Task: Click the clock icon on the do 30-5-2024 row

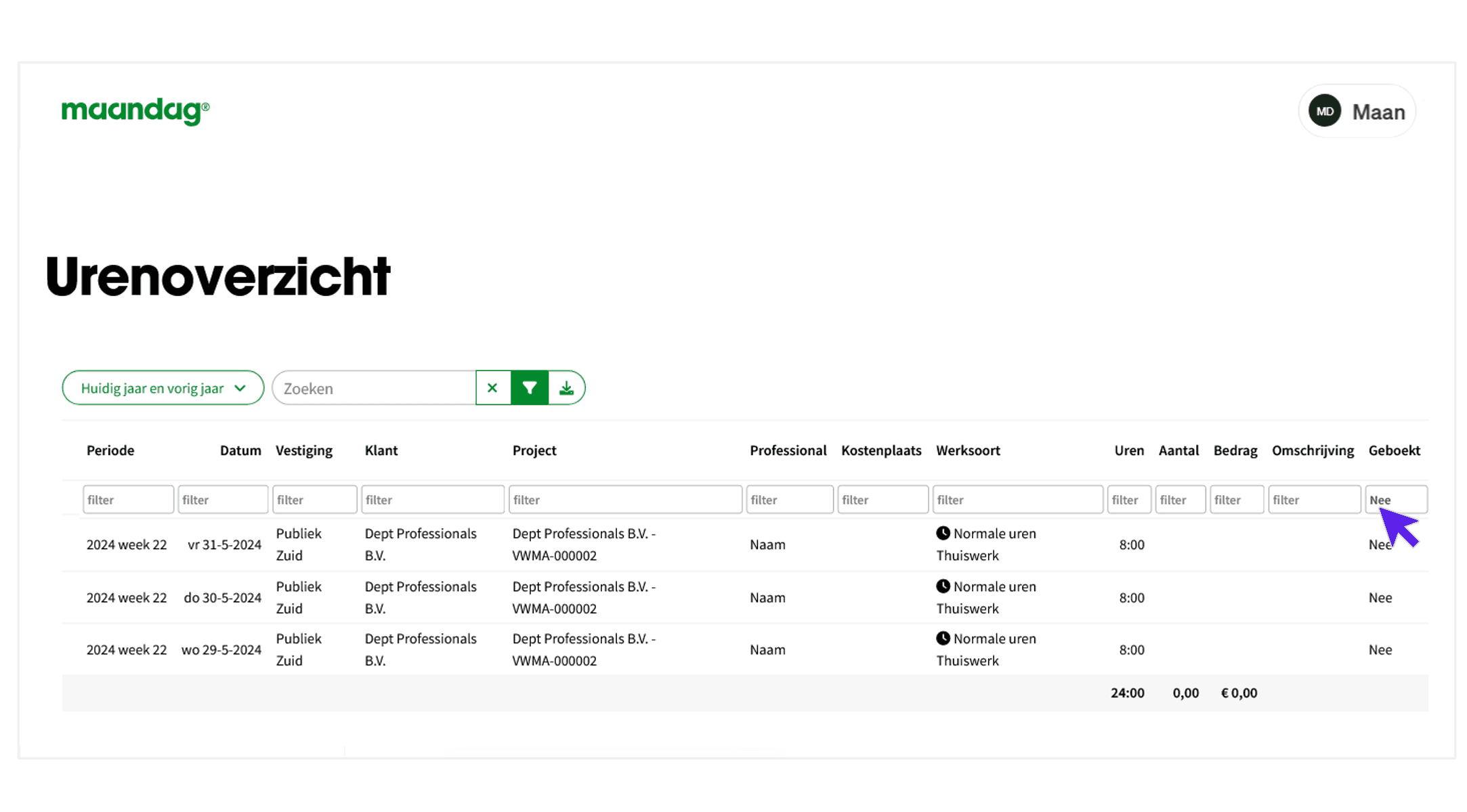Action: pos(943,586)
